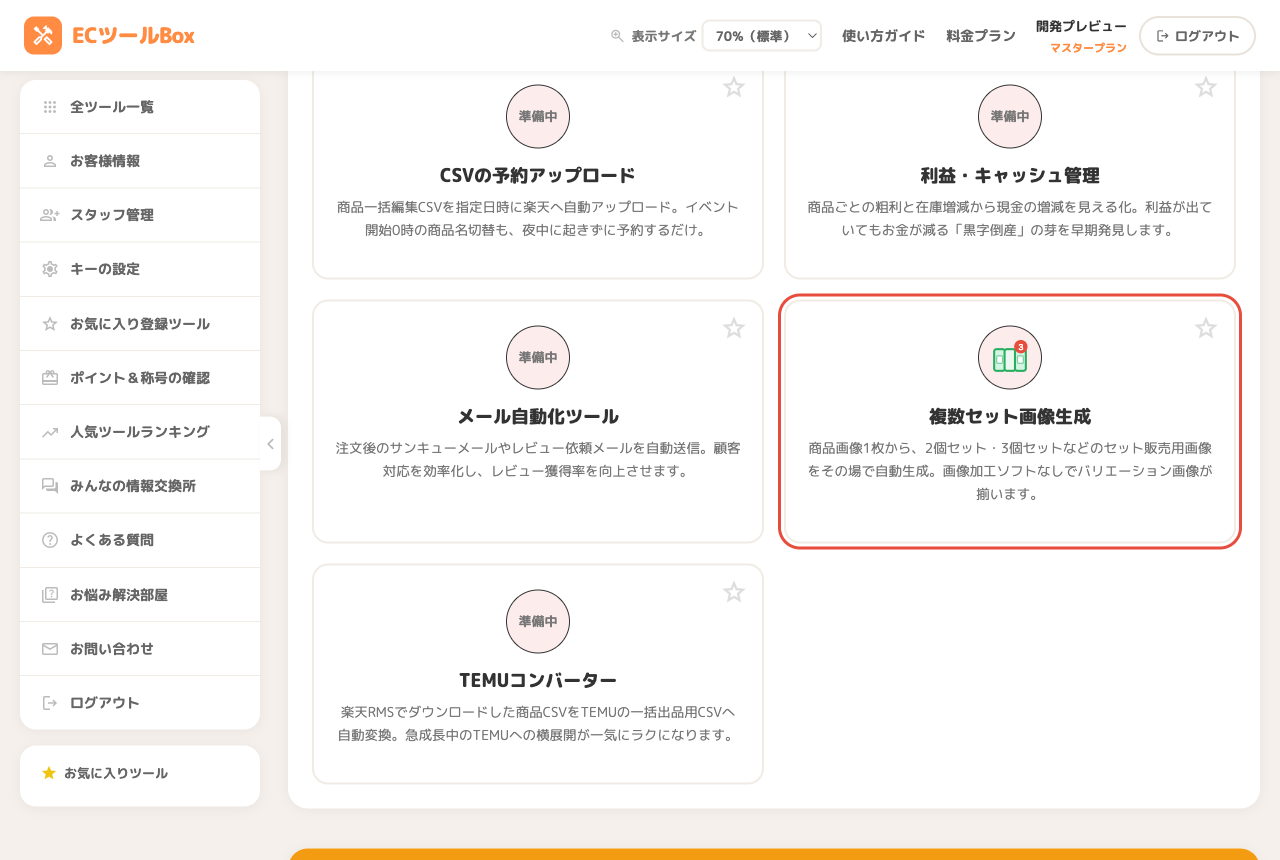Viewport: 1280px width, 860px height.
Task: Click the 人気ツールランキング trend icon
Action: 50,432
